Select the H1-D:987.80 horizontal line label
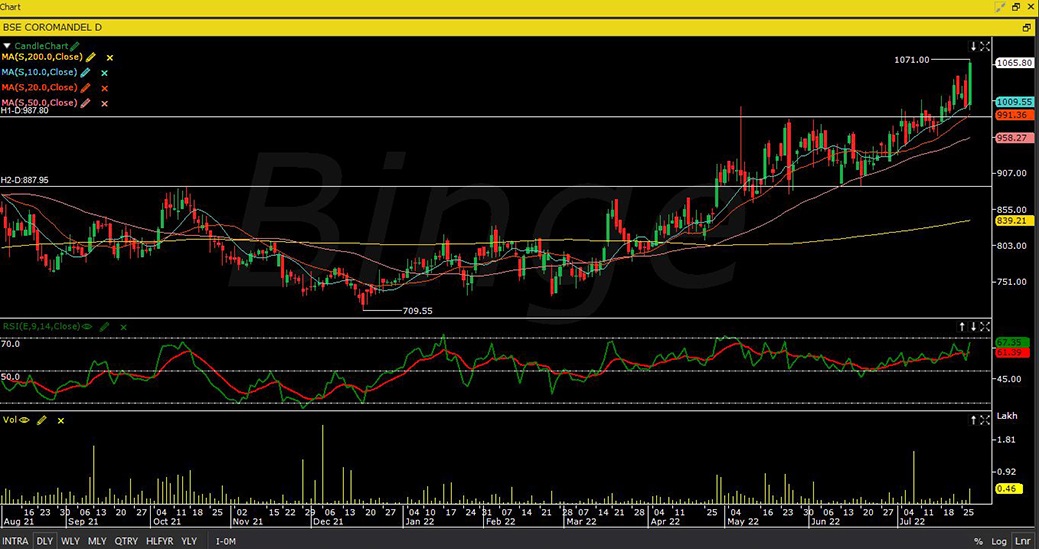 [25, 111]
